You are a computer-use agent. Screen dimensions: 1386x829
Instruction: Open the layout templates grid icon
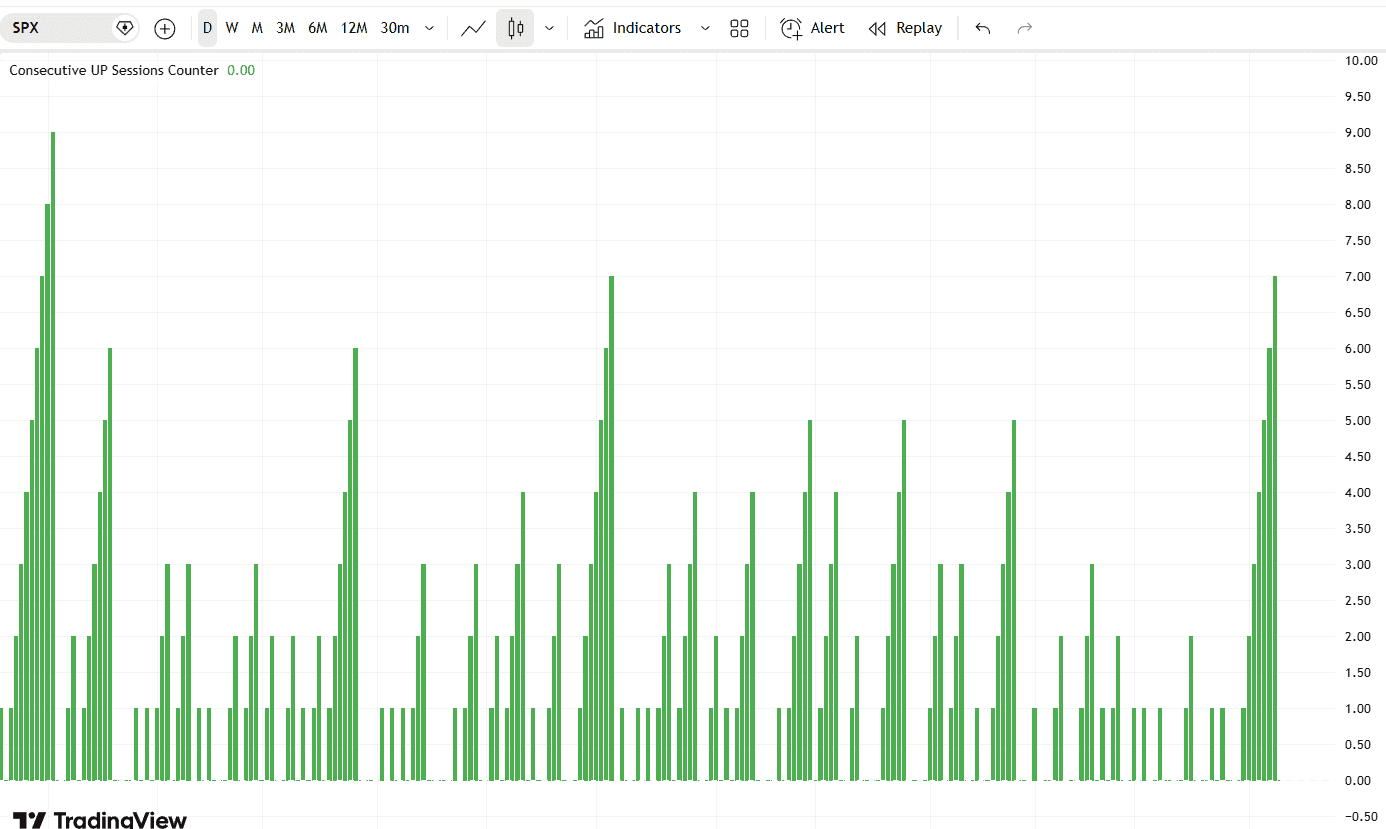tap(739, 28)
